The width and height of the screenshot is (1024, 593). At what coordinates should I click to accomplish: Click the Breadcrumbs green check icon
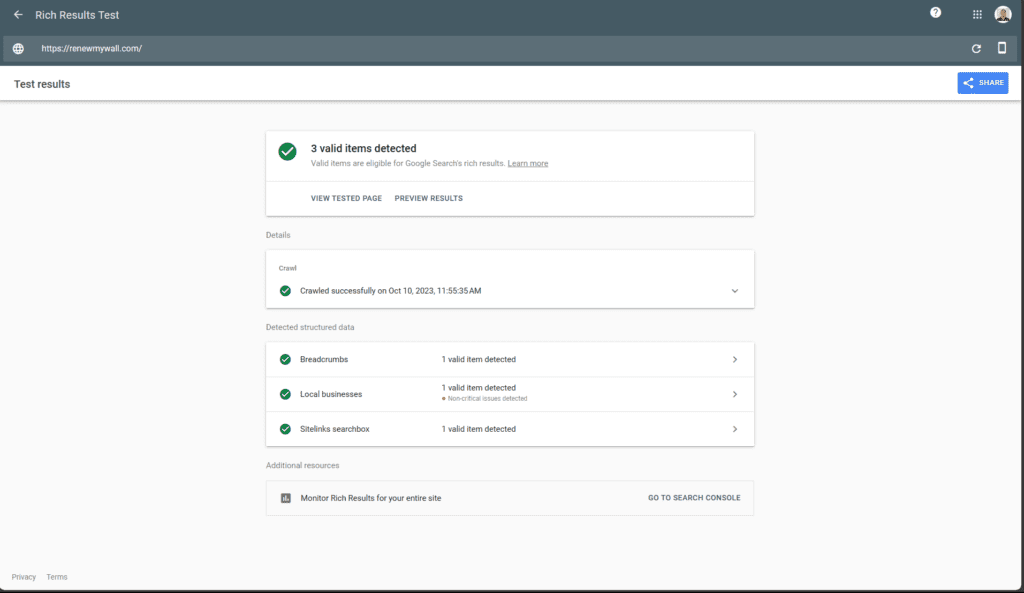point(285,359)
